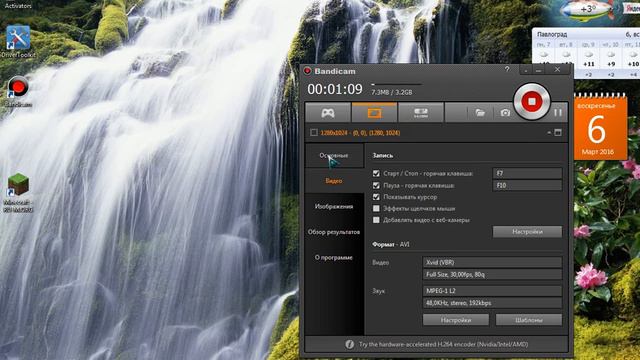Open the Основные settings tab
Viewport: 640px width, 360px height.
pos(334,156)
